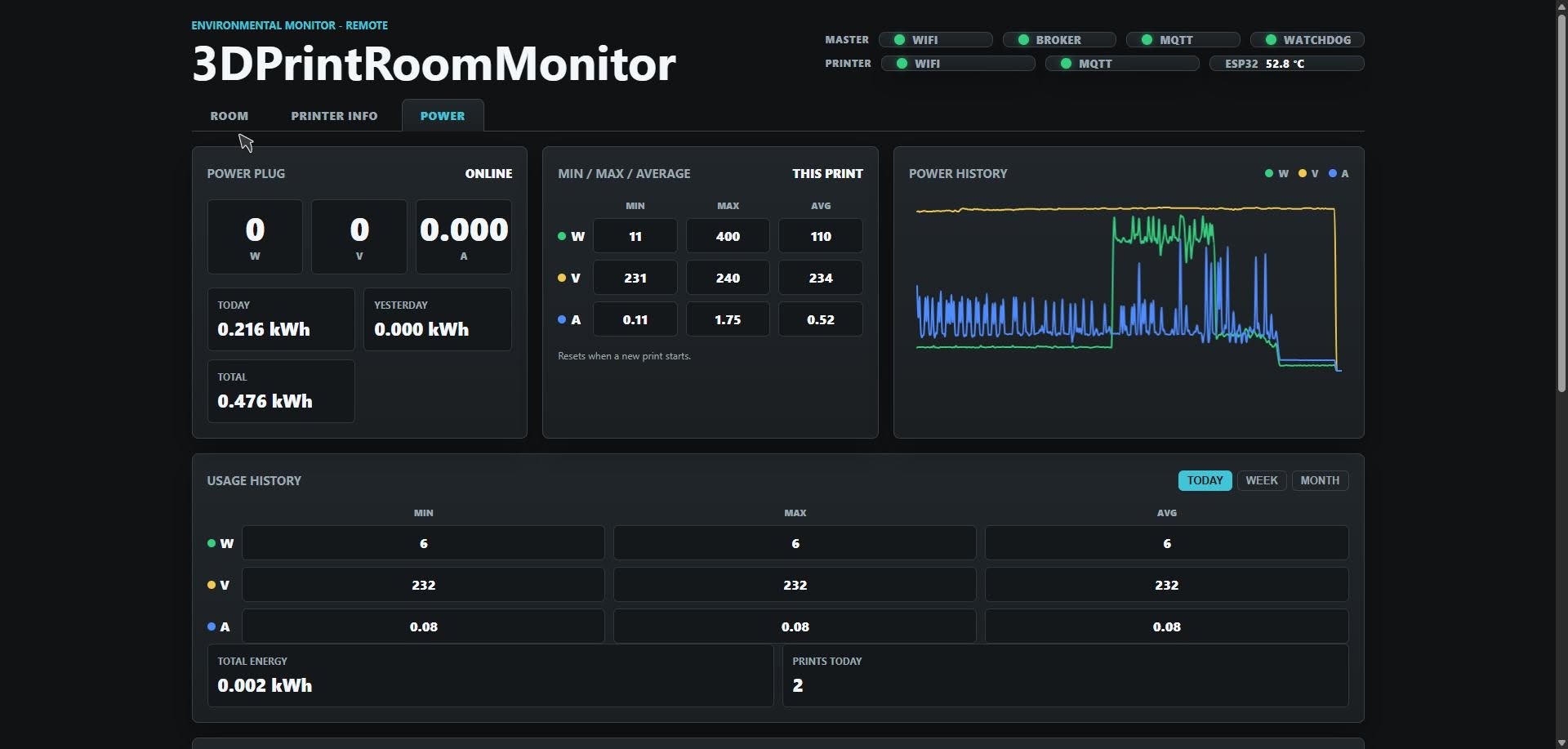
Task: Click the V min value 231
Action: click(635, 278)
